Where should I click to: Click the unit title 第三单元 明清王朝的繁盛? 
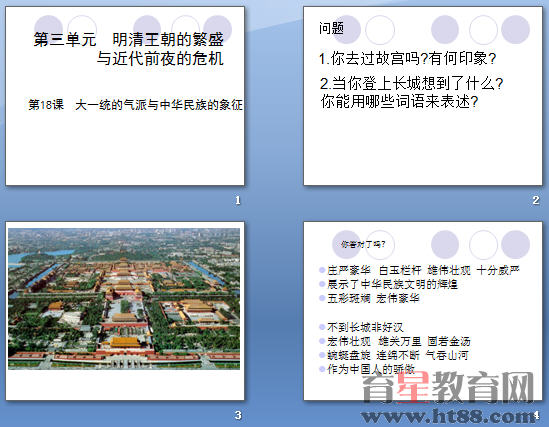(128, 40)
